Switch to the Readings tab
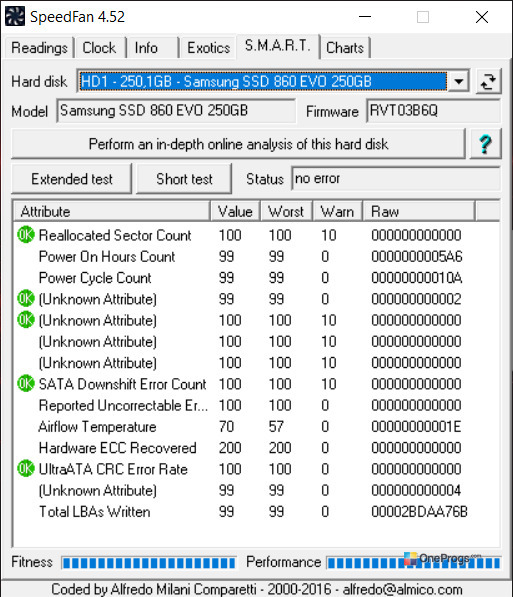The height and width of the screenshot is (597, 513). (39, 48)
